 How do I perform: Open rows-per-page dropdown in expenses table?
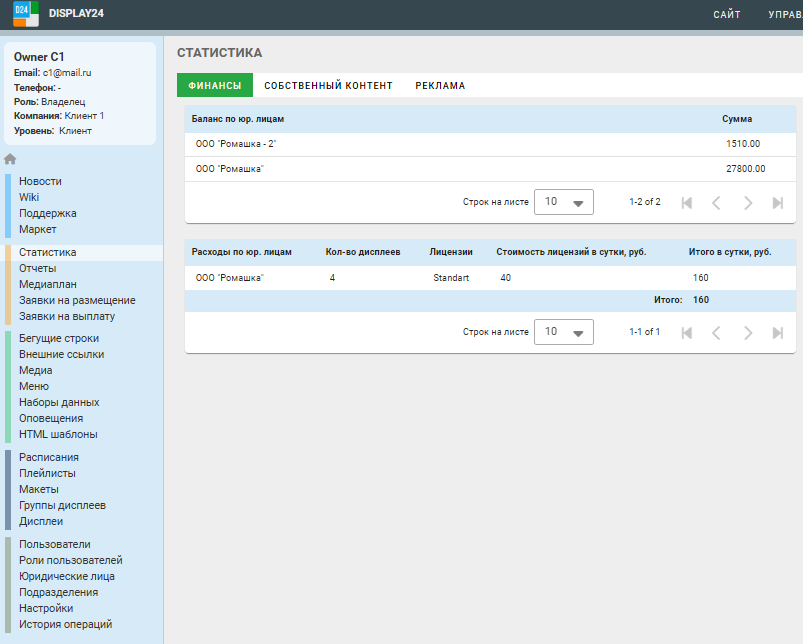coord(564,332)
